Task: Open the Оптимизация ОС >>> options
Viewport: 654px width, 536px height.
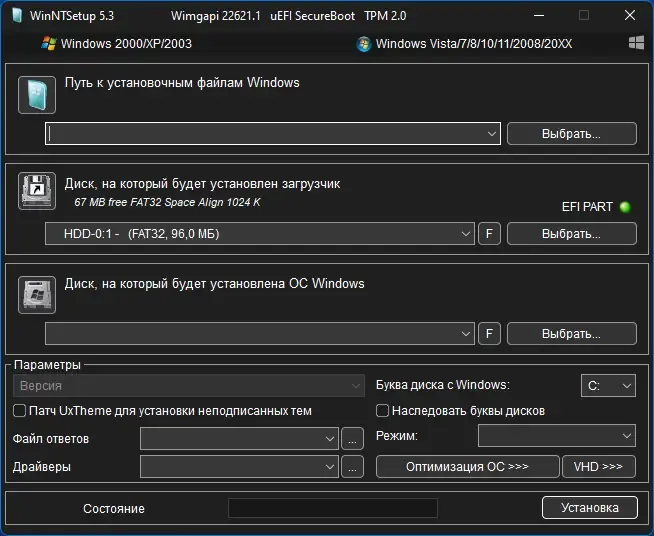Action: (468, 466)
